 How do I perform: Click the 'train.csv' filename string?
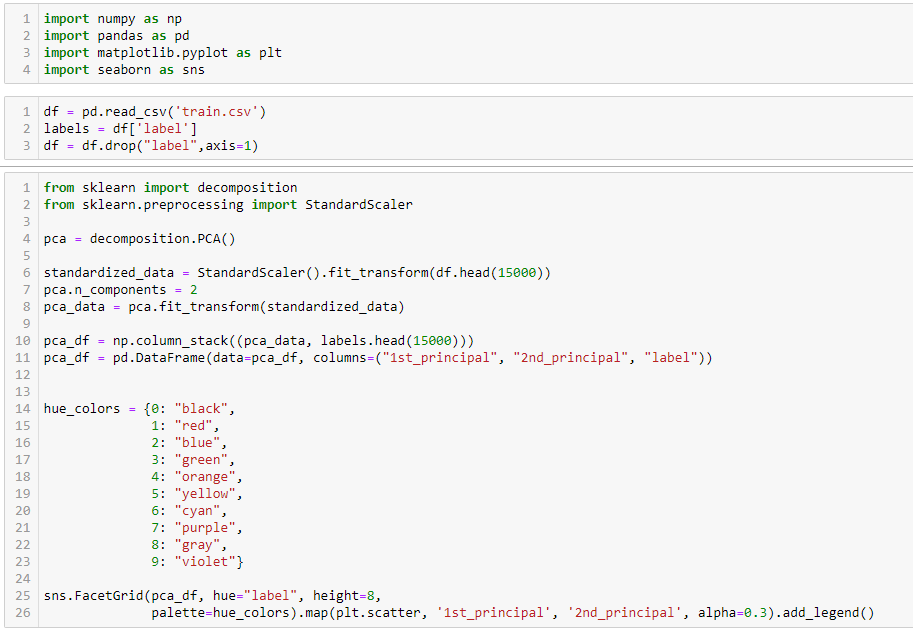click(223, 112)
